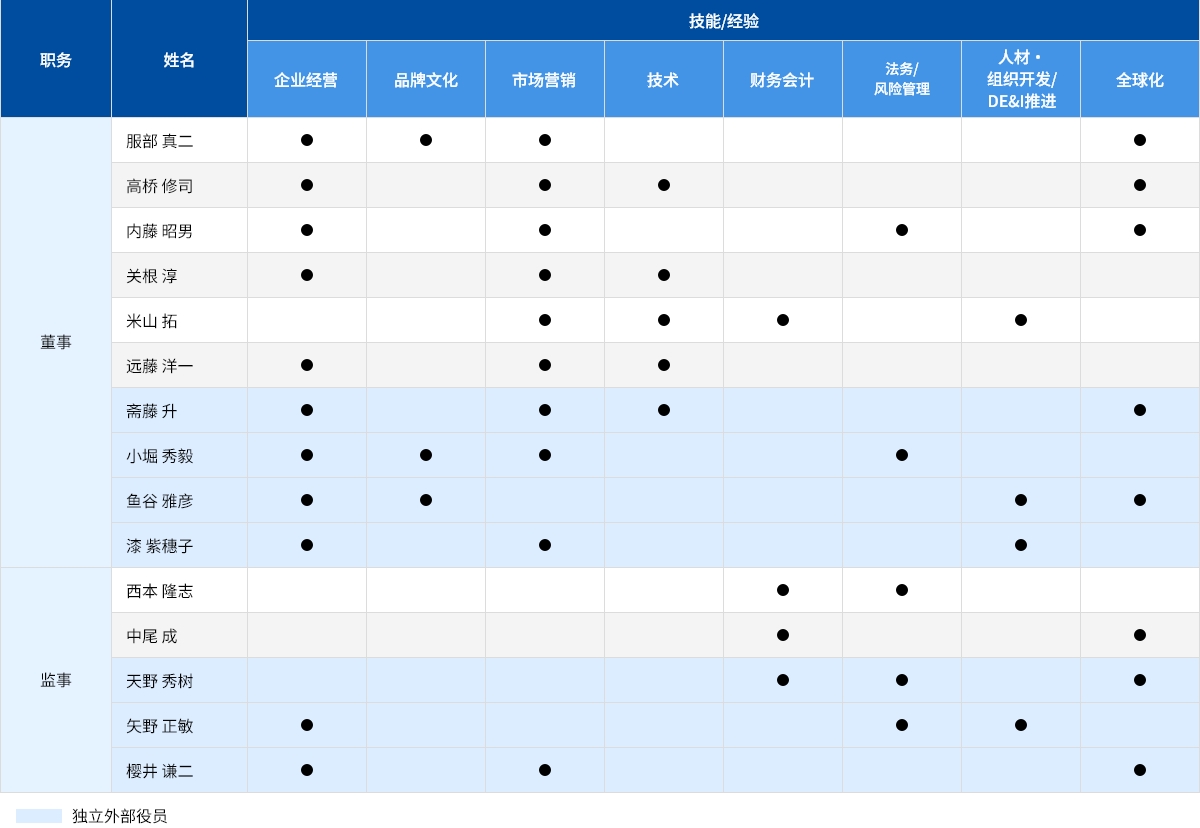Click the 职务 column header
Image resolution: width=1200 pixels, height=828 pixels.
(56, 59)
